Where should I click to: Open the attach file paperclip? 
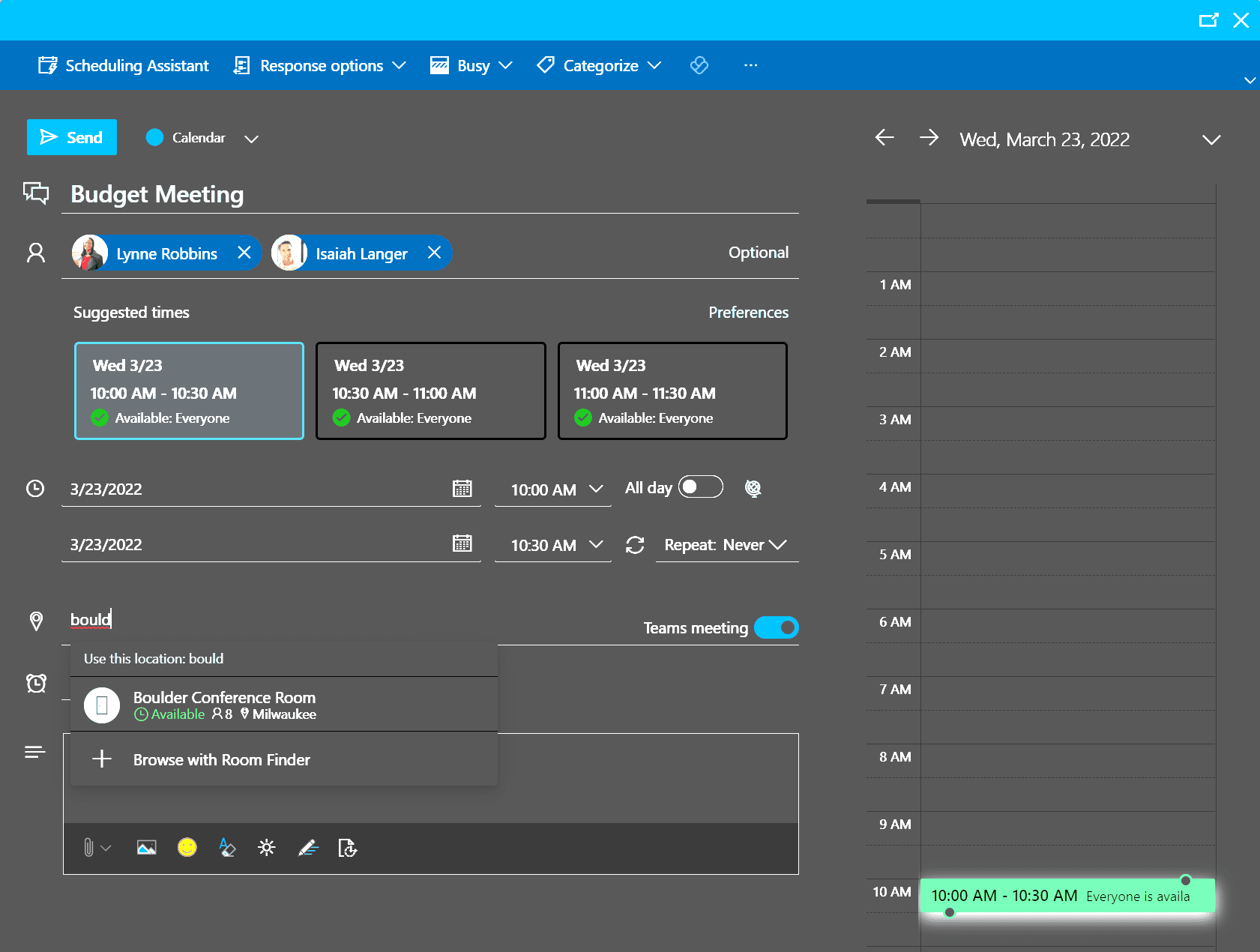click(88, 848)
